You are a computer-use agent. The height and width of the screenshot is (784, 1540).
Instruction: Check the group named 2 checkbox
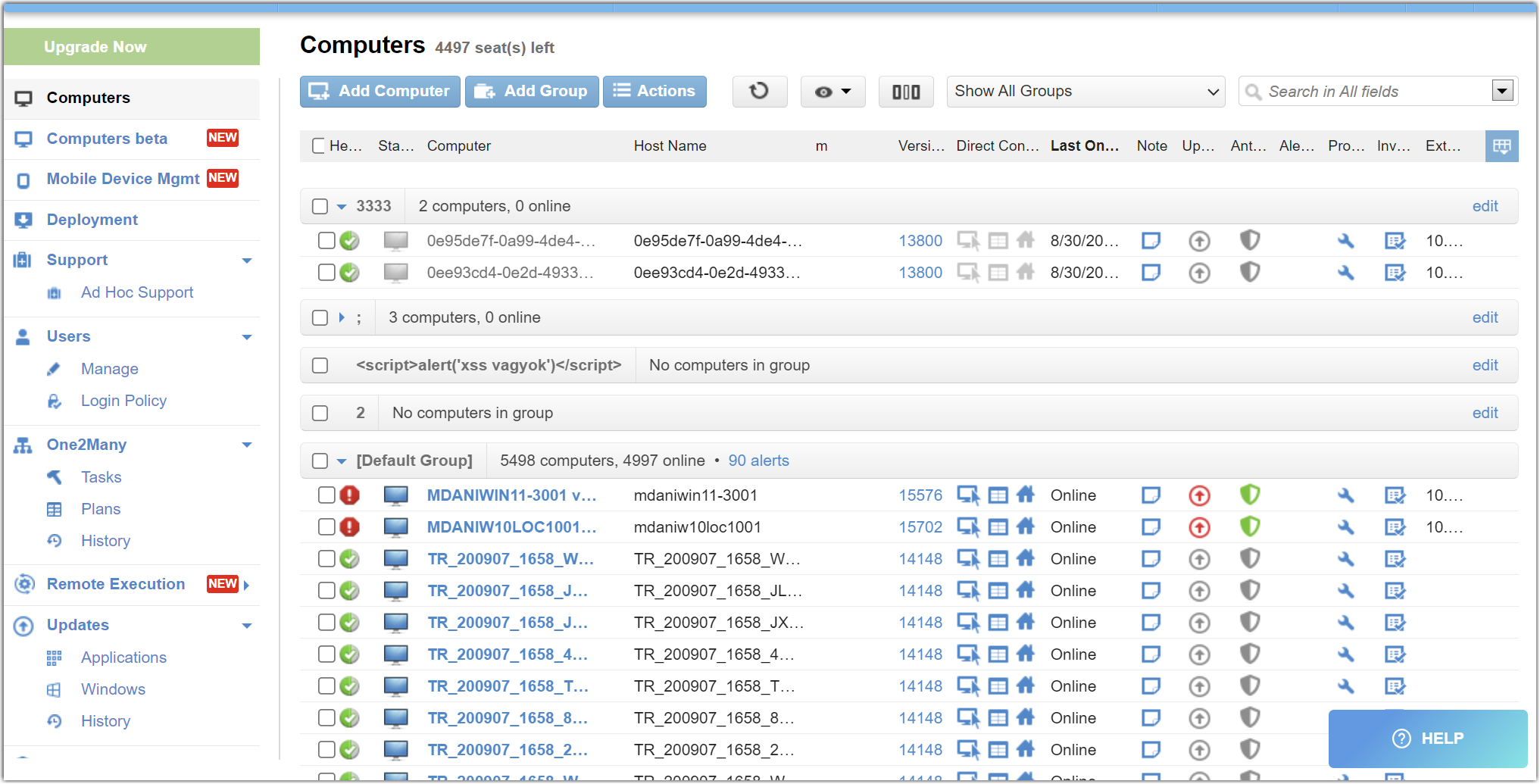320,413
